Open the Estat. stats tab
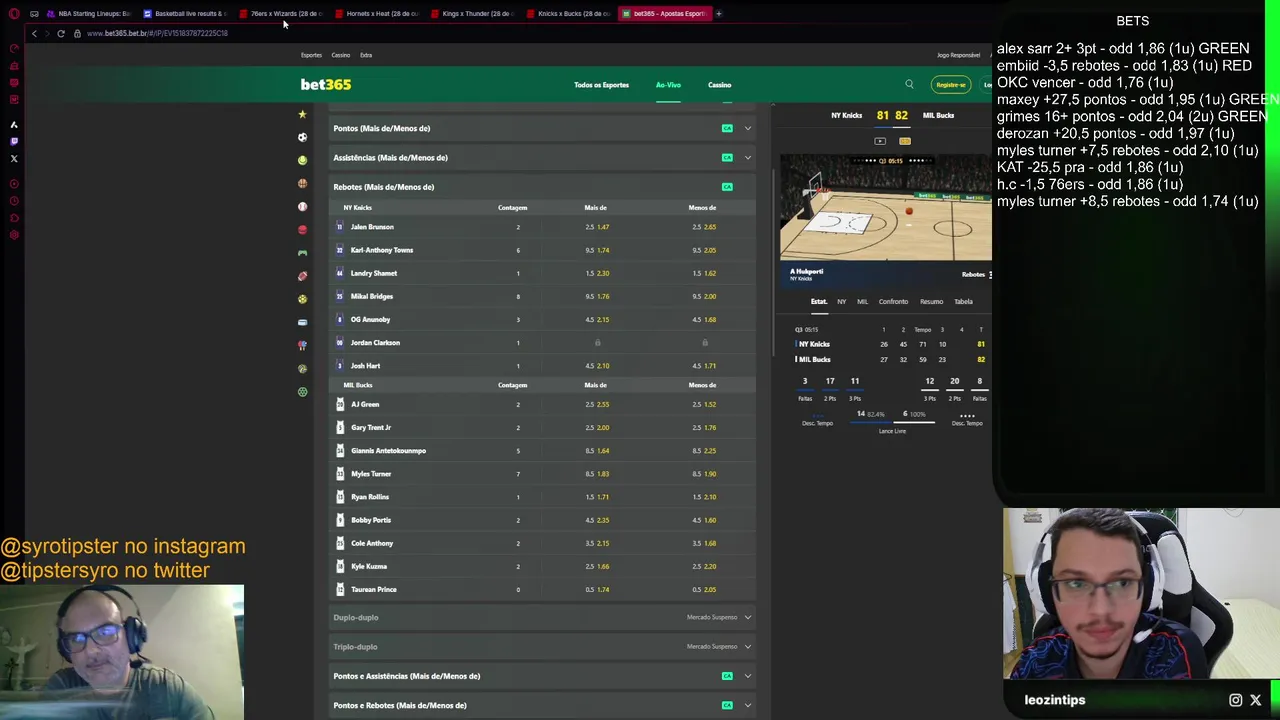Image resolution: width=1280 pixels, height=720 pixels. (x=819, y=301)
